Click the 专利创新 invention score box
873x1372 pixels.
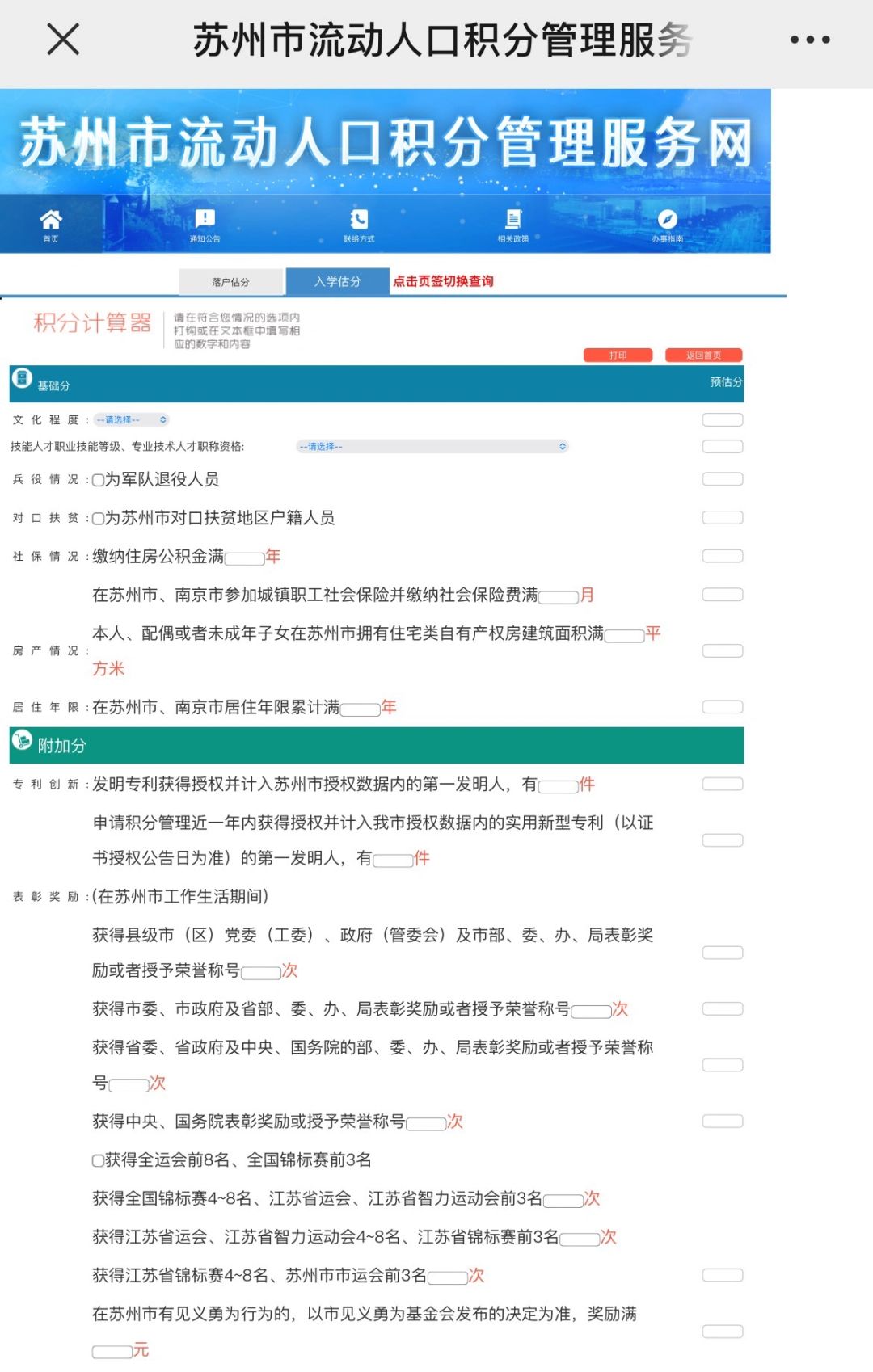click(x=723, y=784)
